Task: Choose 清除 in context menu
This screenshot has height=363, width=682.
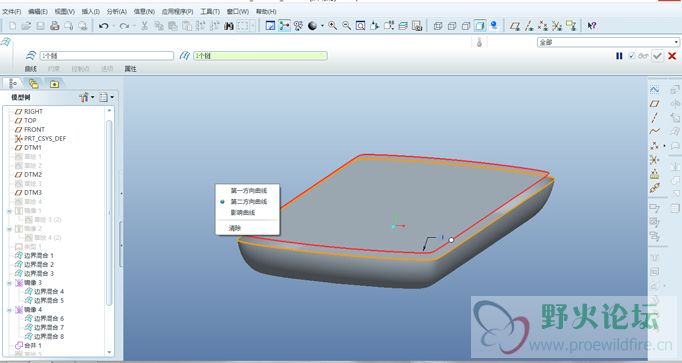Action: [x=235, y=228]
